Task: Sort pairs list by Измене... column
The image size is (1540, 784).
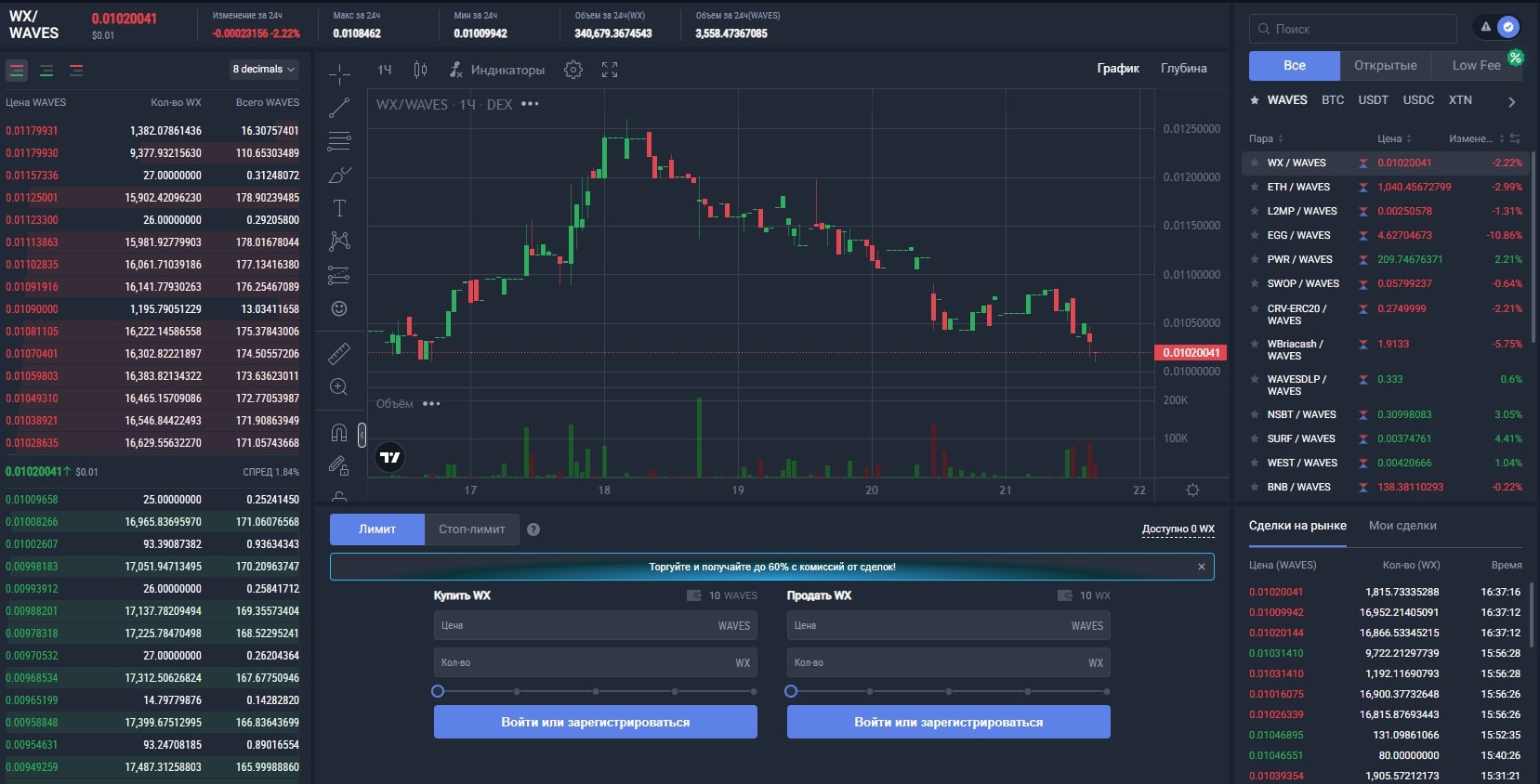Action: click(x=1476, y=138)
